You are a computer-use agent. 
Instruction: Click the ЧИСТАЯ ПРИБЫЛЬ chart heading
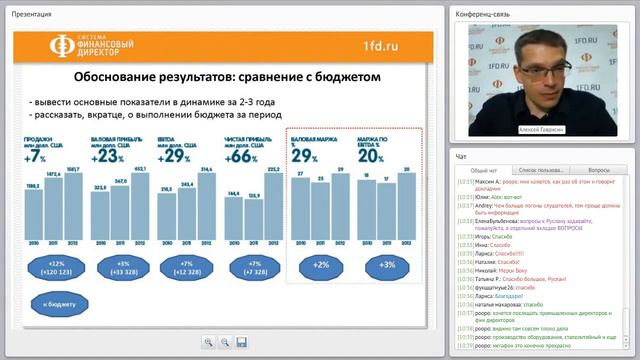pos(248,142)
